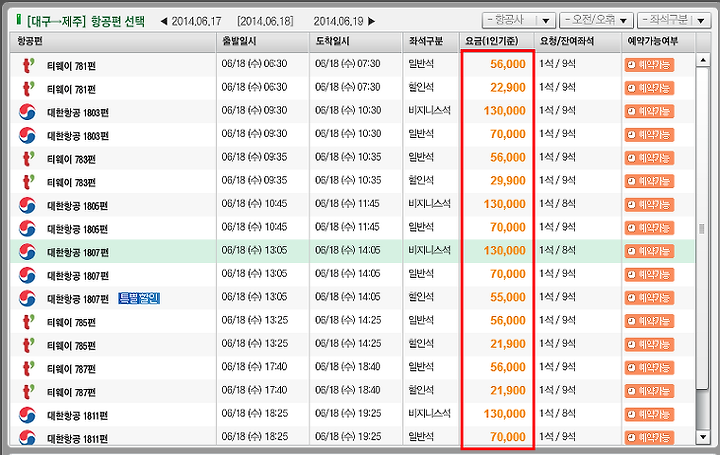Click 예약가능 button for 대한항공 1803편 비지니스석

pyautogui.click(x=649, y=112)
